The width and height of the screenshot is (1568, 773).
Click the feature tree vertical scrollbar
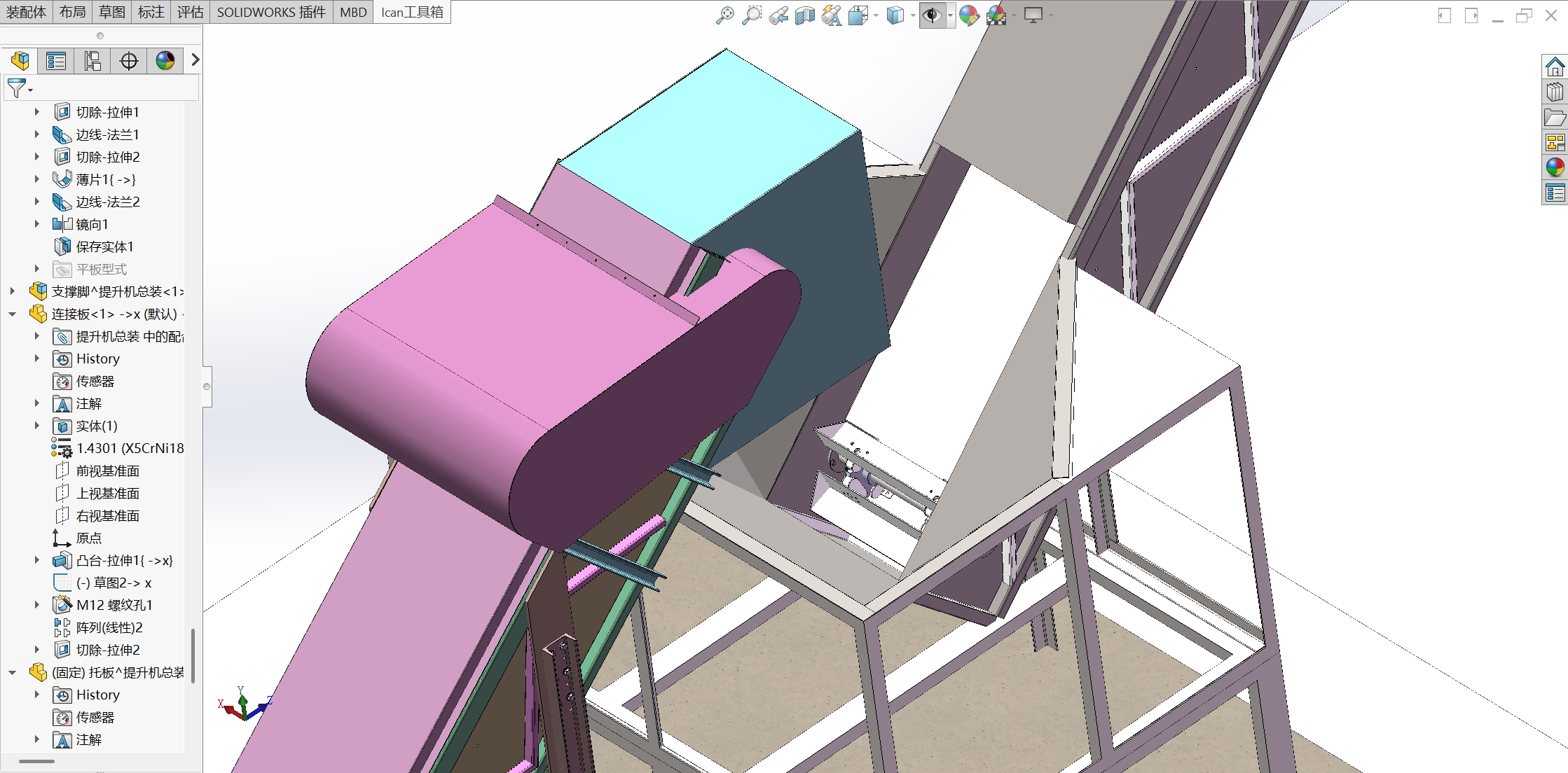click(x=193, y=655)
